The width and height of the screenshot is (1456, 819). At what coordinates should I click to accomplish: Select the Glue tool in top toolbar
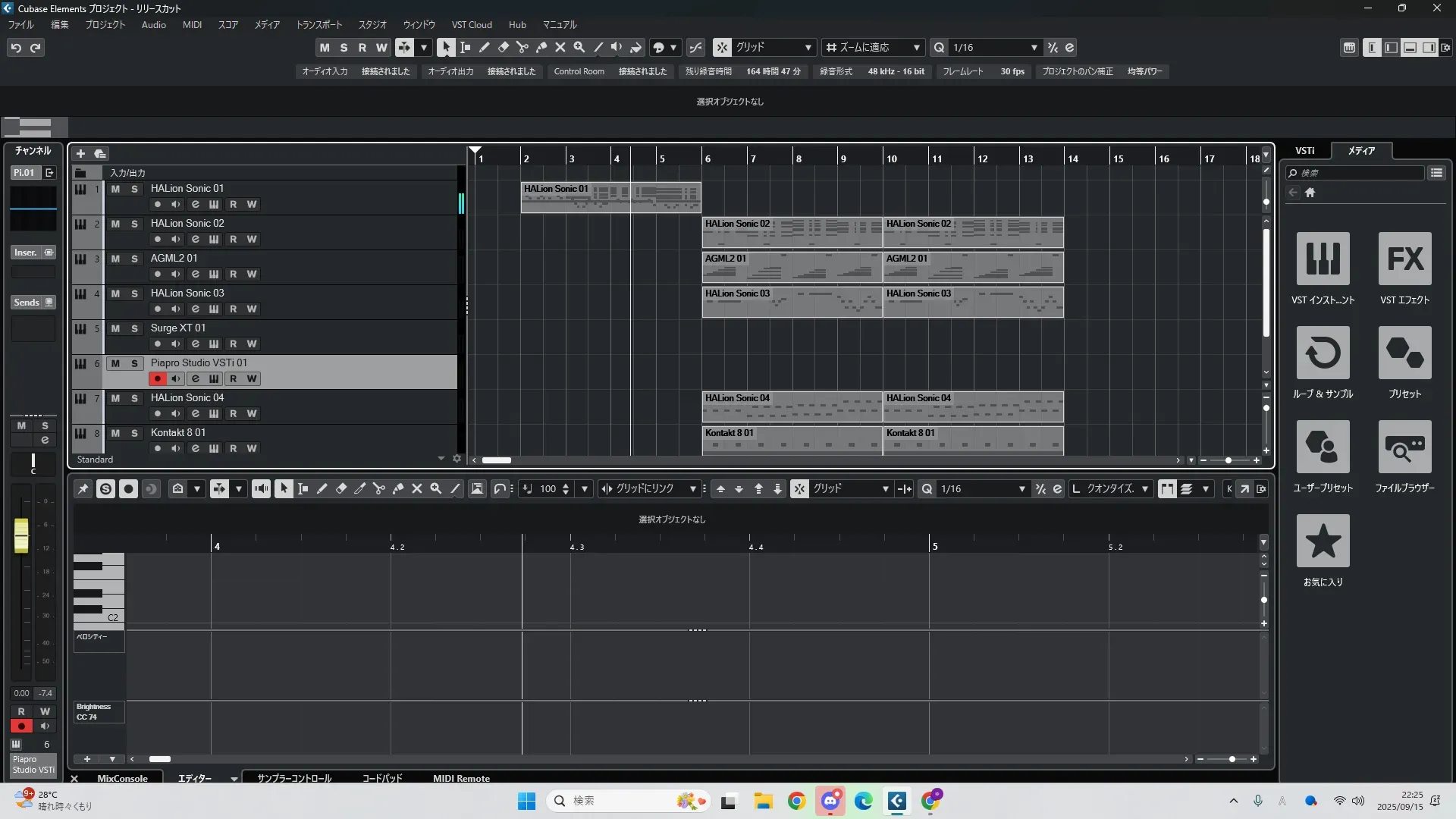click(x=541, y=48)
